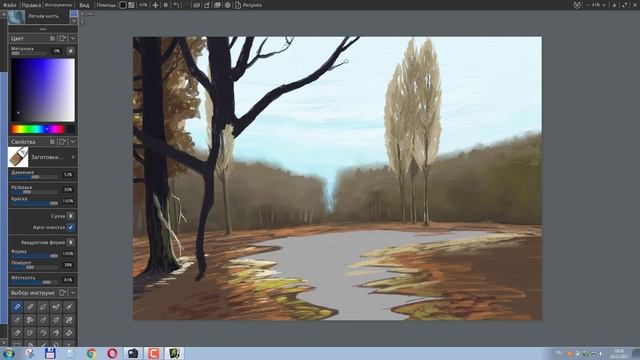Click the Металлик slider
Image resolution: width=640 pixels, height=360 pixels.
tap(29, 53)
